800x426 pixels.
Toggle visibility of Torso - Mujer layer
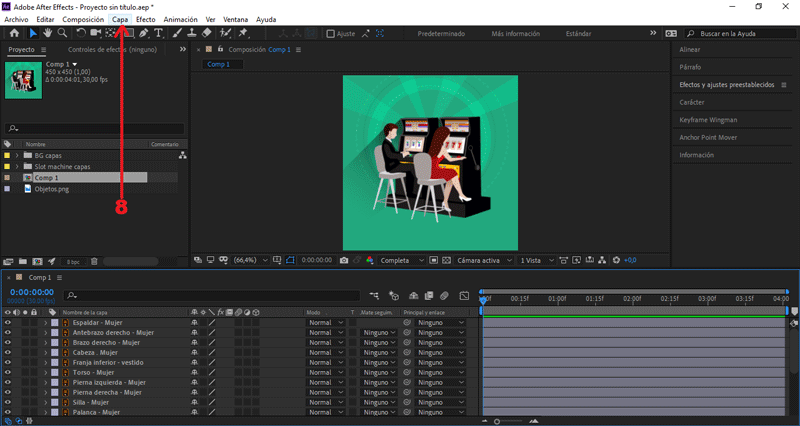tap(8, 372)
